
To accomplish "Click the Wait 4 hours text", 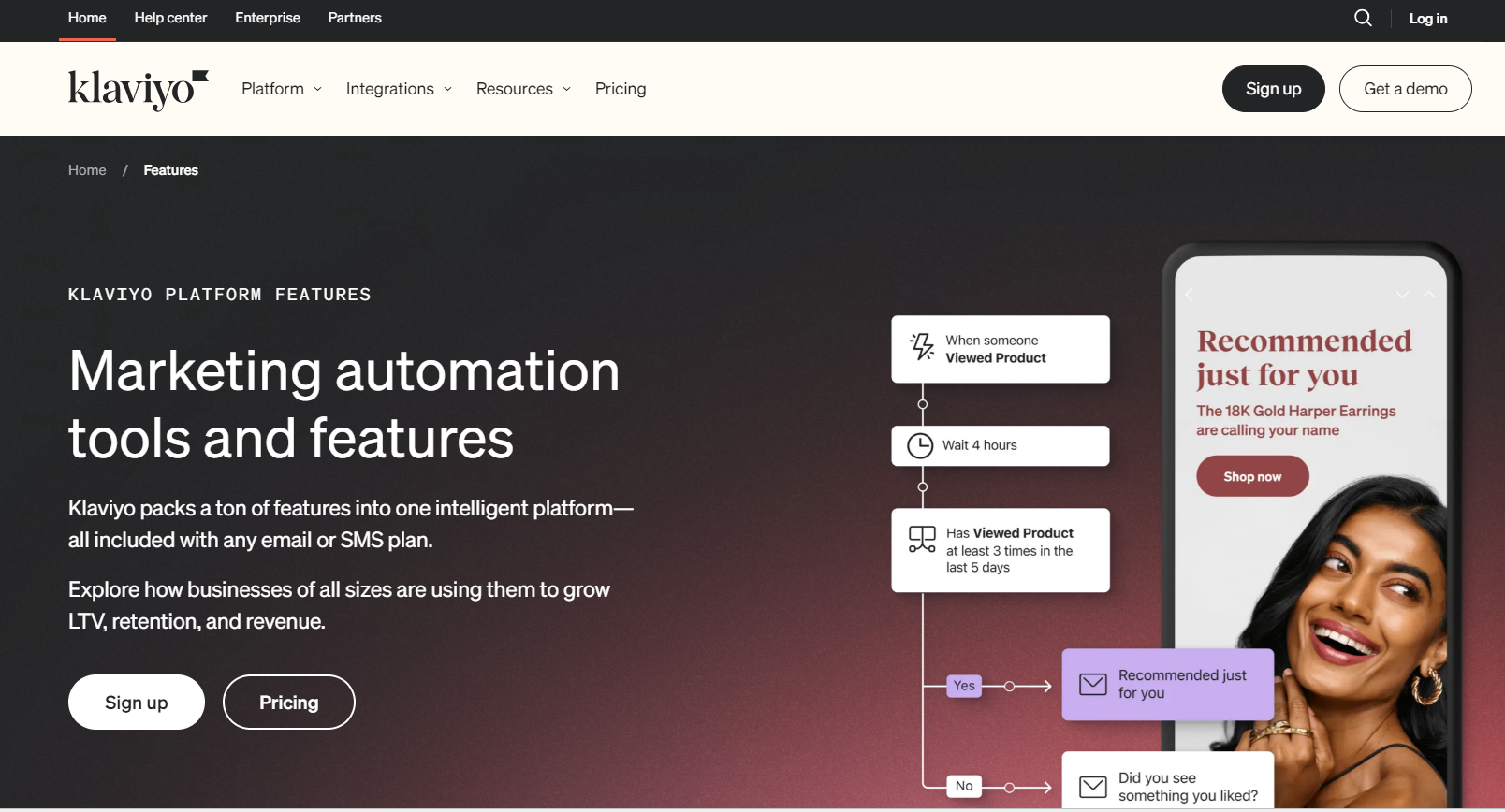I will coord(979,445).
